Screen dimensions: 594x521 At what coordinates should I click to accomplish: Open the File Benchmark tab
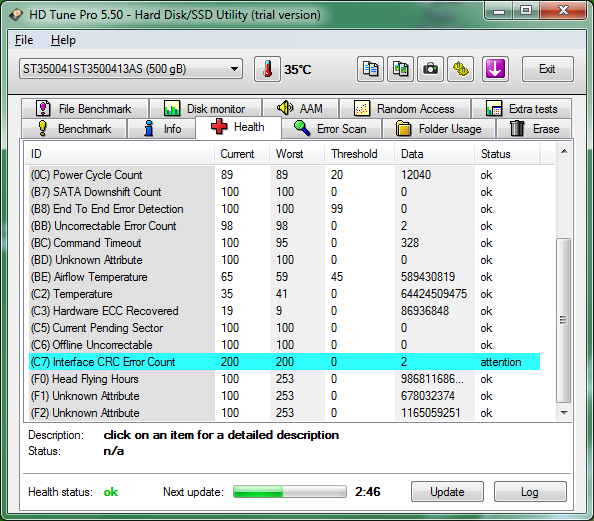pos(85,109)
